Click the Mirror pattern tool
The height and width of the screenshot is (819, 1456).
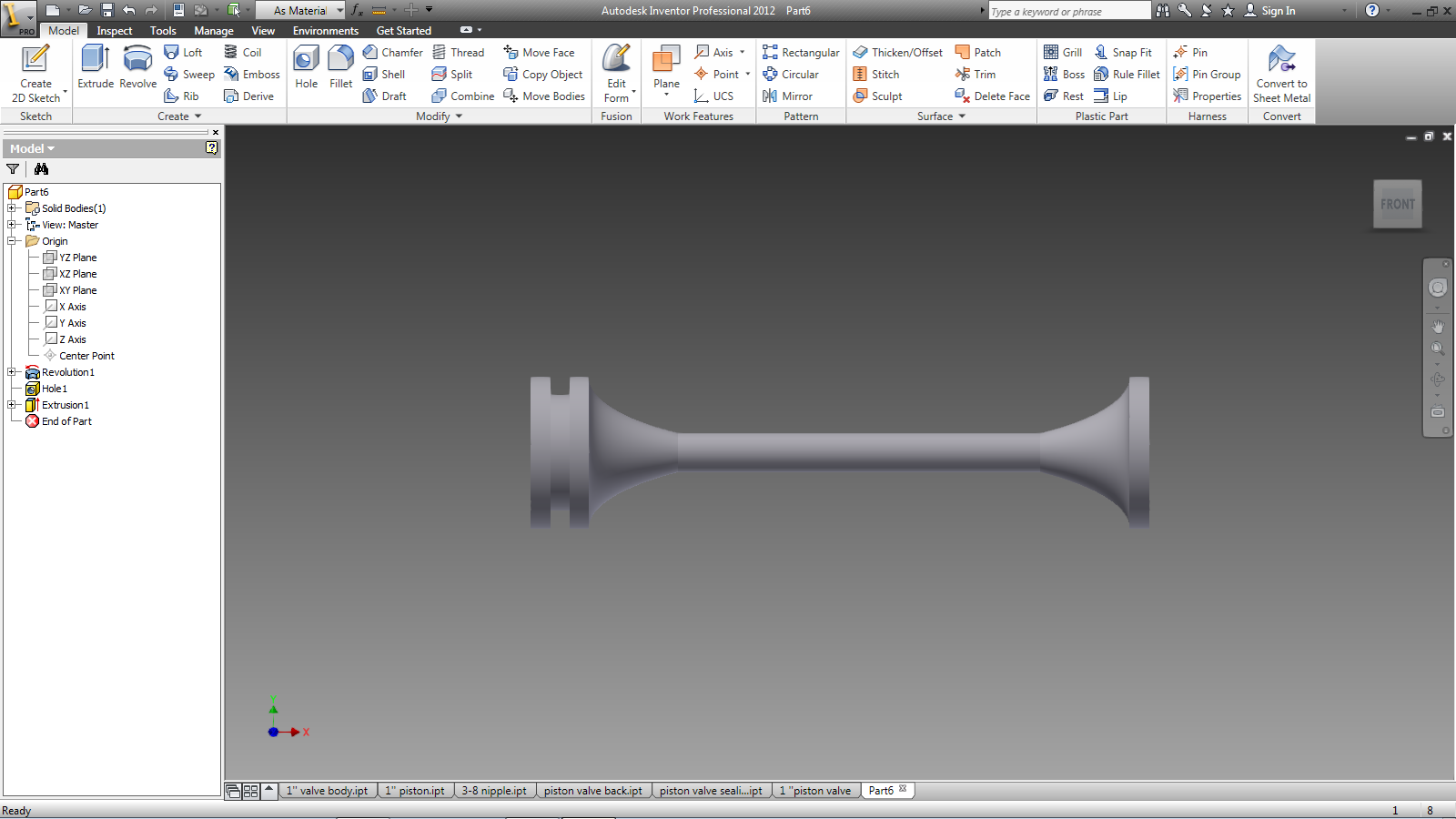point(788,96)
